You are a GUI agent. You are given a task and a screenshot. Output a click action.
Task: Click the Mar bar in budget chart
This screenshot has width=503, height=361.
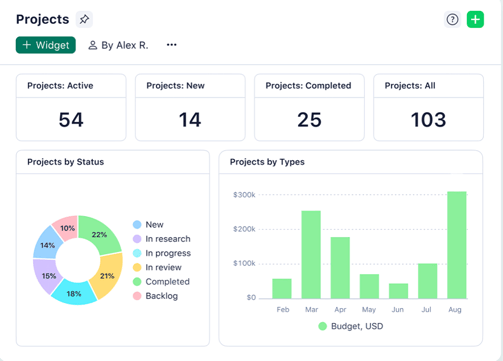tap(311, 255)
